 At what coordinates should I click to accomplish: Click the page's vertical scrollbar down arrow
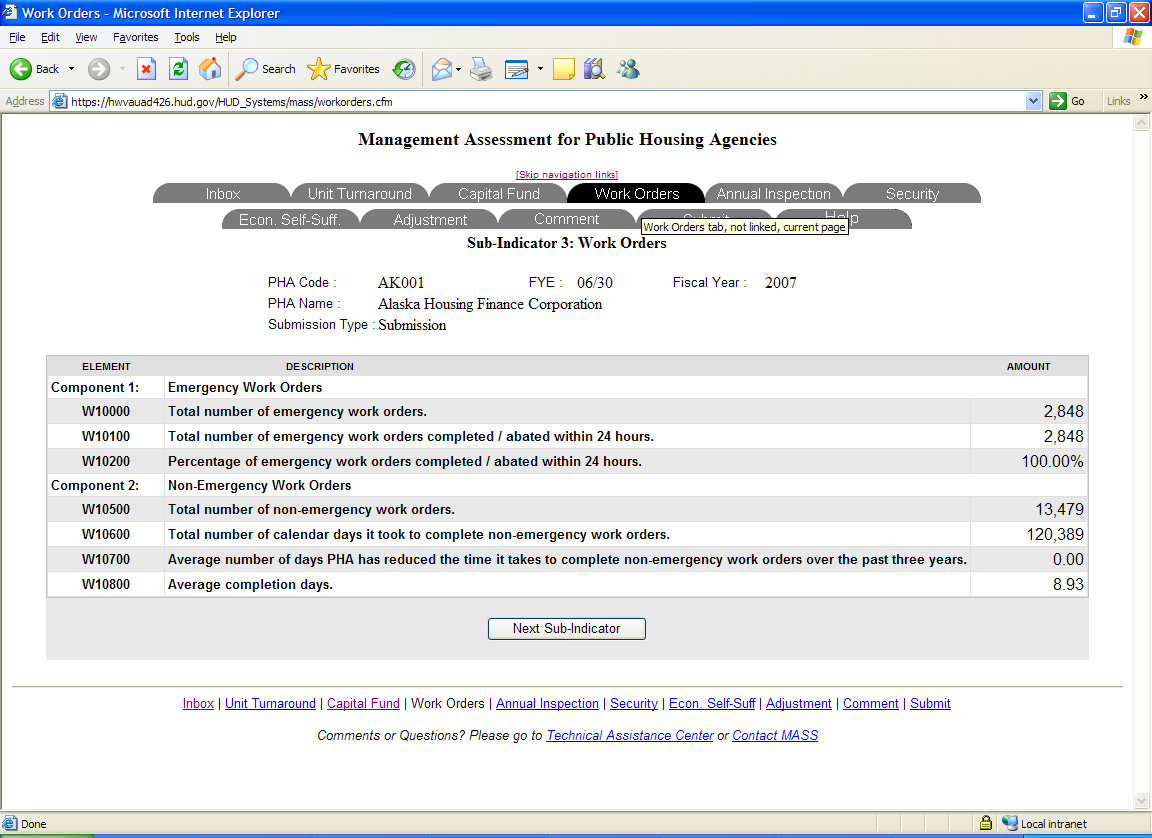(1141, 801)
